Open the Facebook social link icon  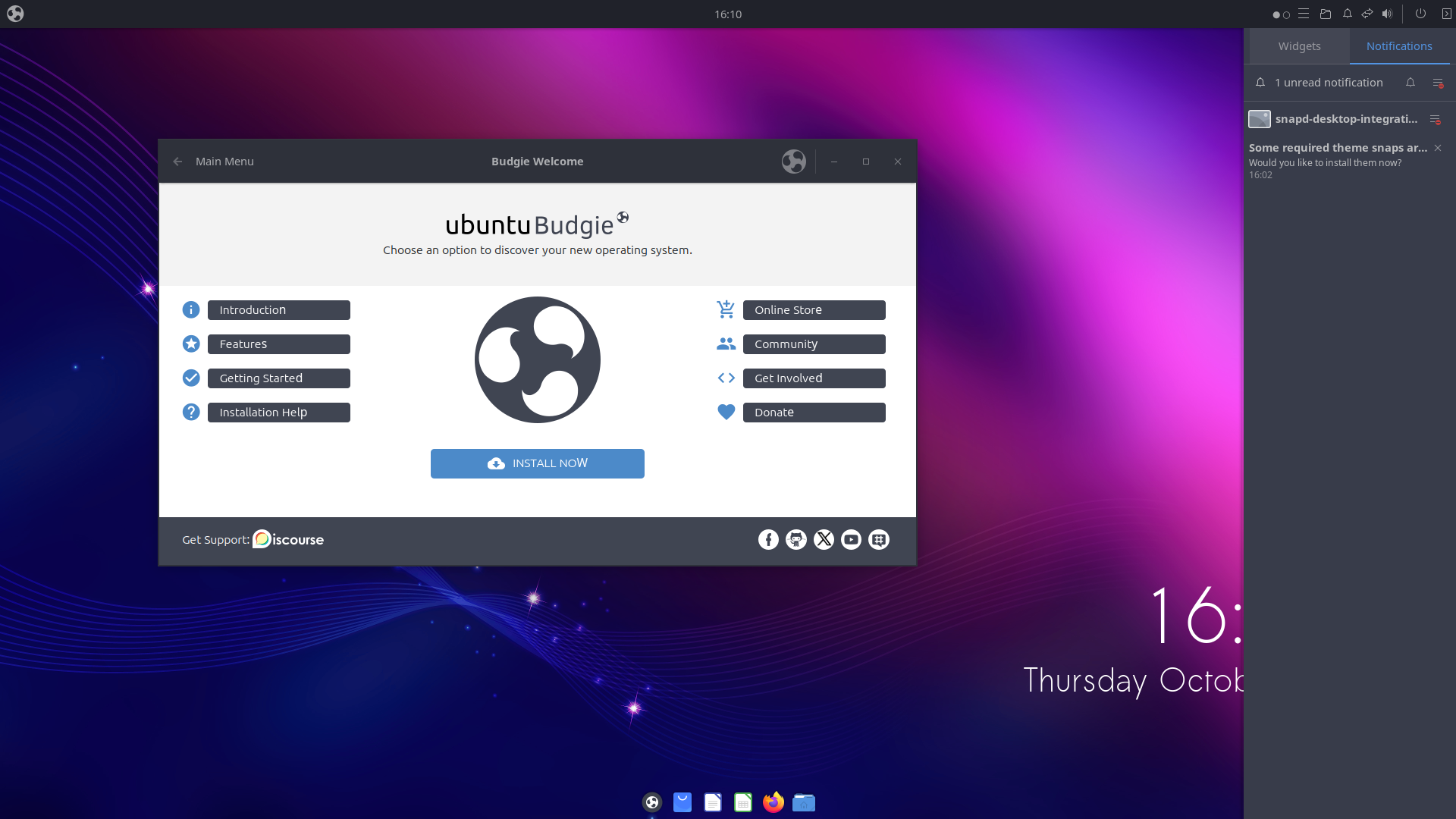tap(768, 539)
